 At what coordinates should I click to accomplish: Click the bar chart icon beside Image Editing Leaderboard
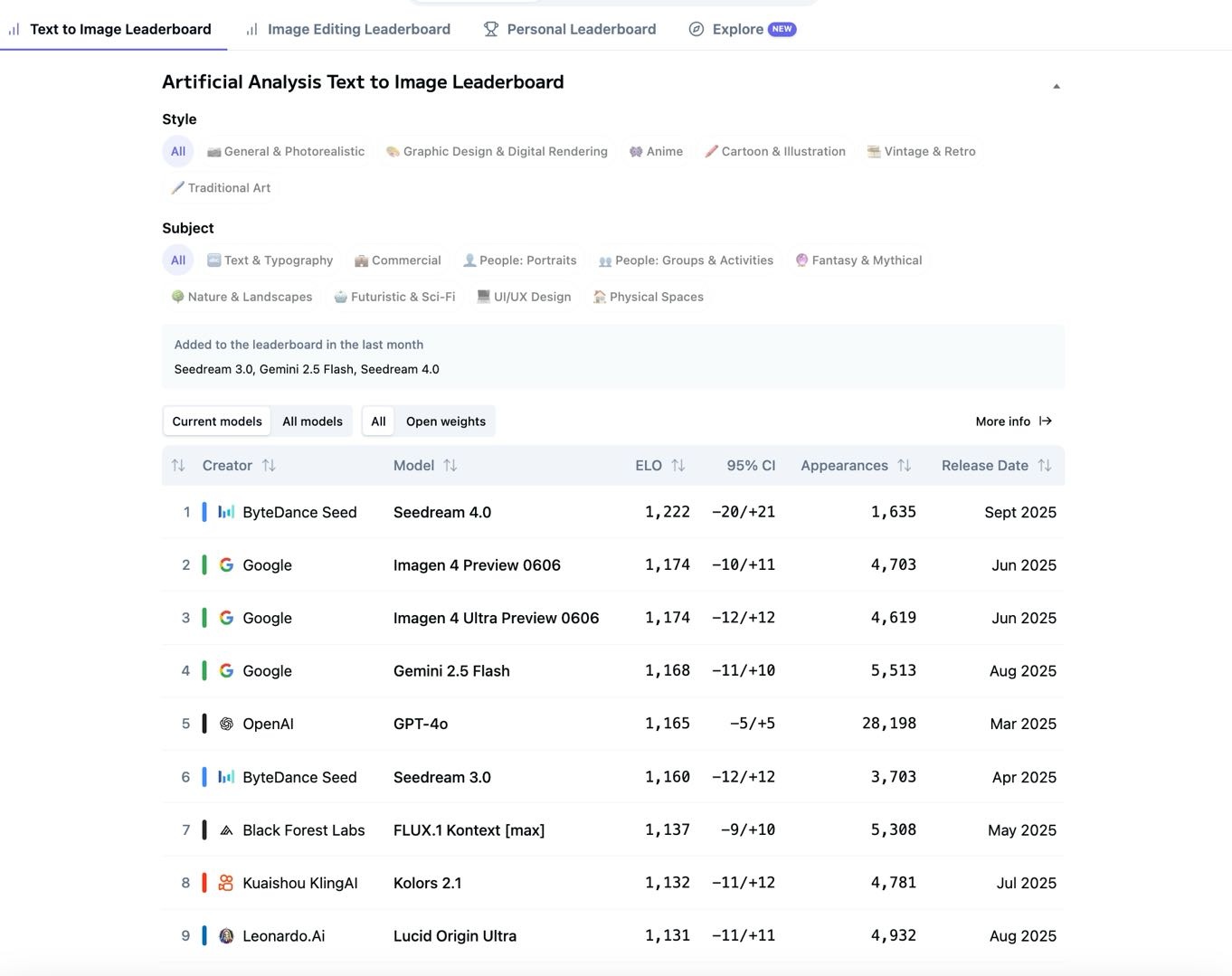pyautogui.click(x=252, y=30)
